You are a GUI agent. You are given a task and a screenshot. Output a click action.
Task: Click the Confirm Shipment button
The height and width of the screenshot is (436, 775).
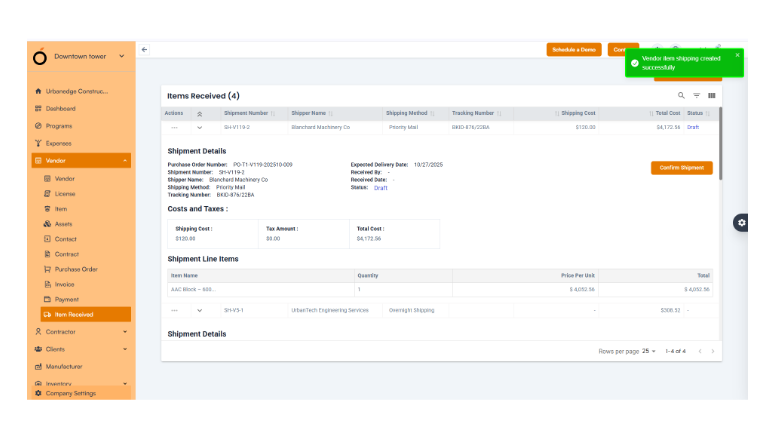point(681,168)
